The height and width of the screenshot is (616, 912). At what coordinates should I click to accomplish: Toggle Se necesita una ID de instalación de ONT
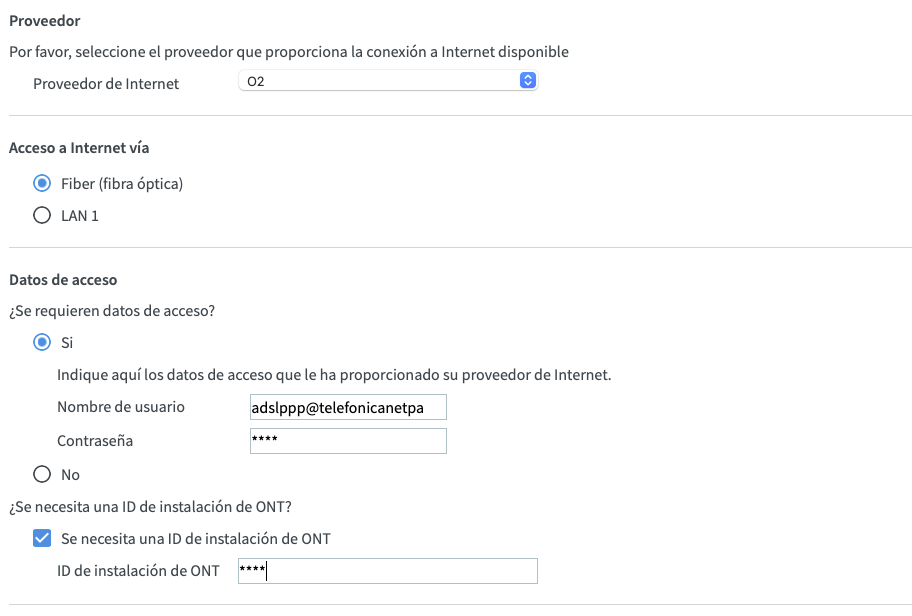tap(41, 538)
